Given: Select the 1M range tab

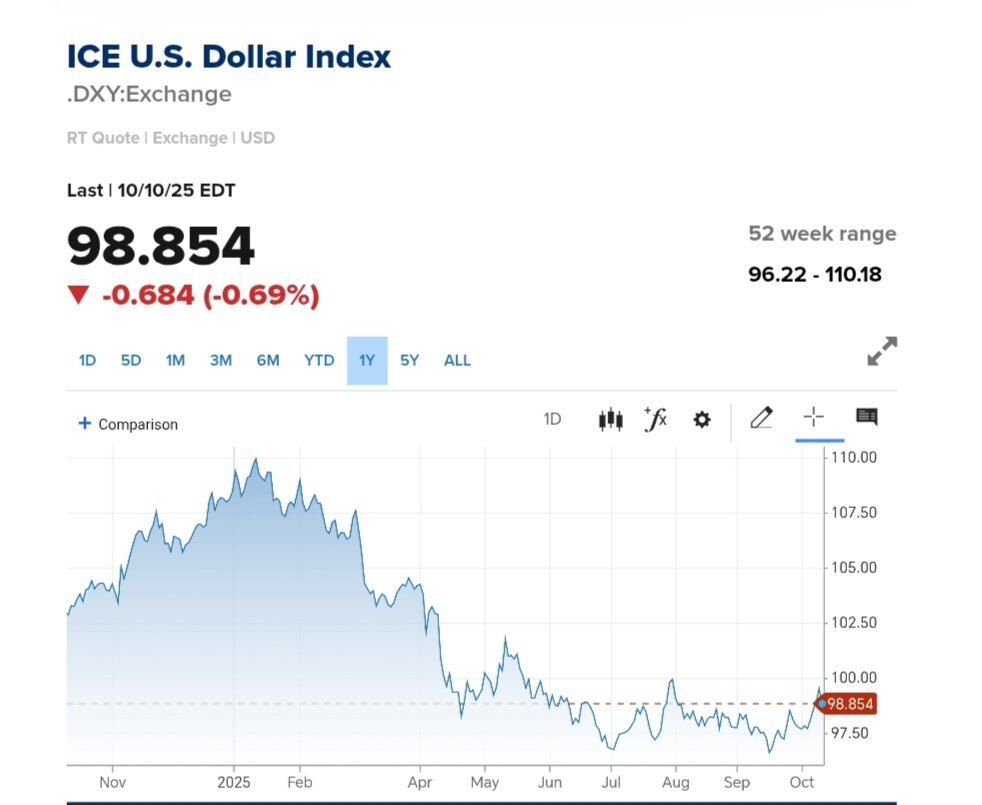Looking at the screenshot, I should click(x=176, y=360).
